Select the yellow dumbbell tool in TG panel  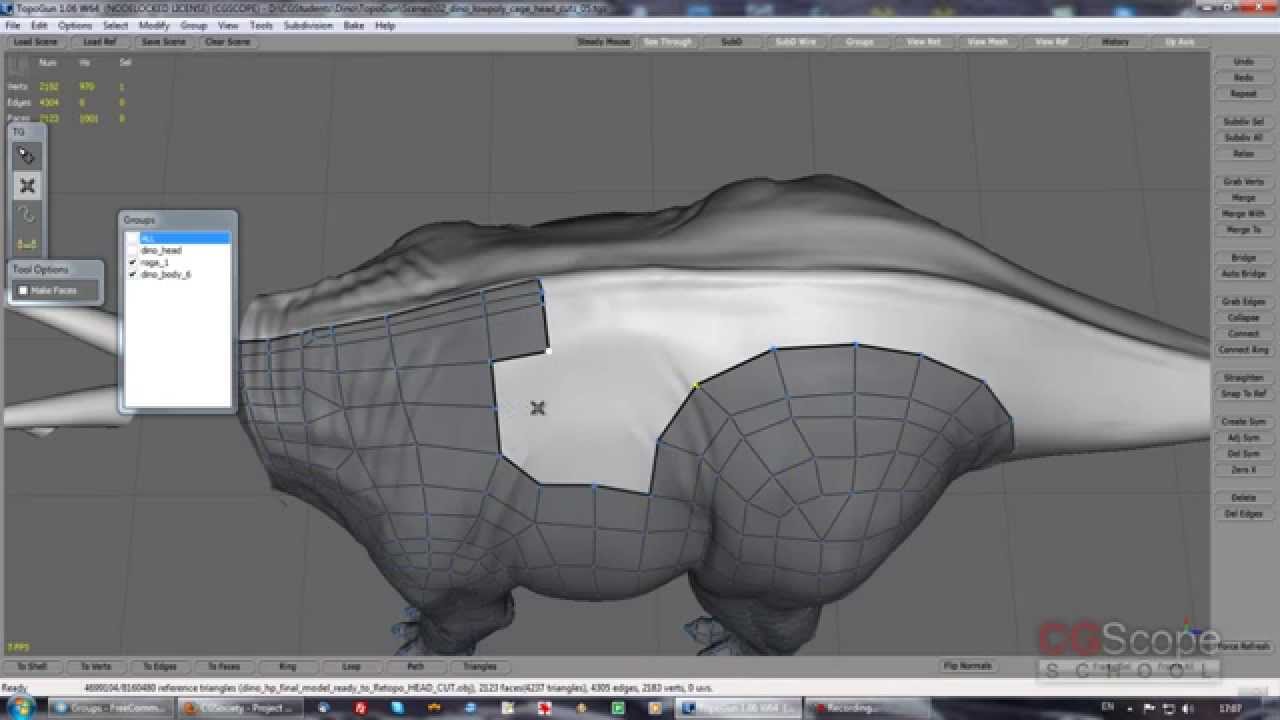pyautogui.click(x=27, y=244)
